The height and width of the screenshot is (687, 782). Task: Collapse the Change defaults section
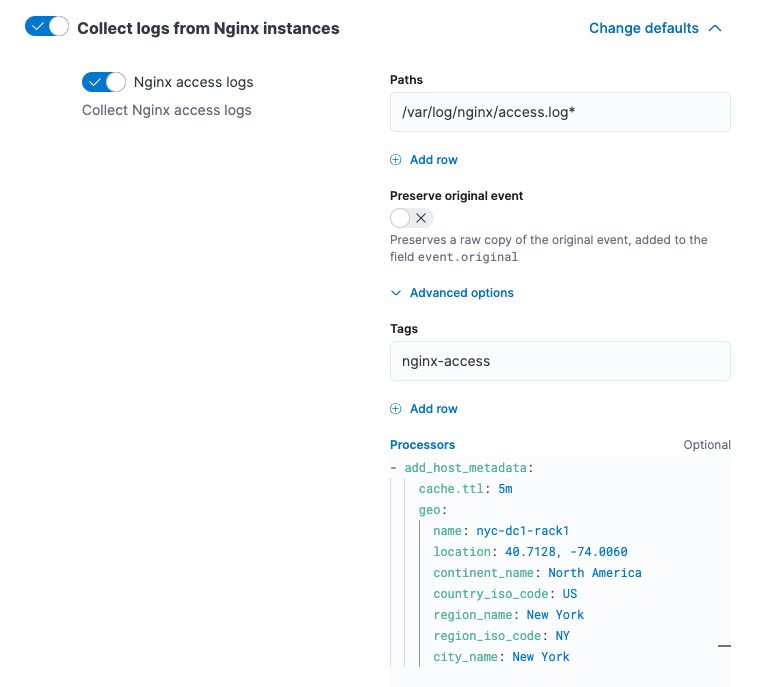point(644,28)
